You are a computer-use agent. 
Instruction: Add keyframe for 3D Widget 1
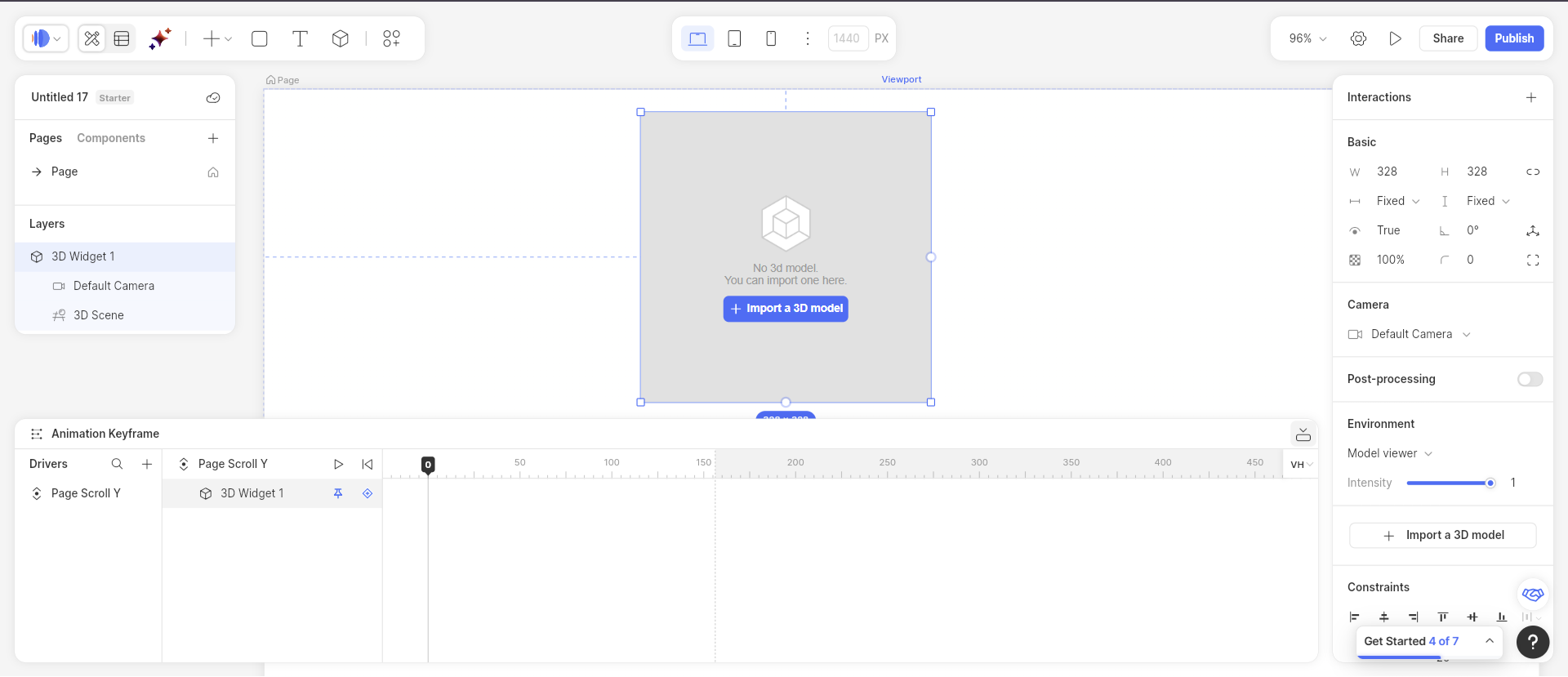pyautogui.click(x=367, y=493)
